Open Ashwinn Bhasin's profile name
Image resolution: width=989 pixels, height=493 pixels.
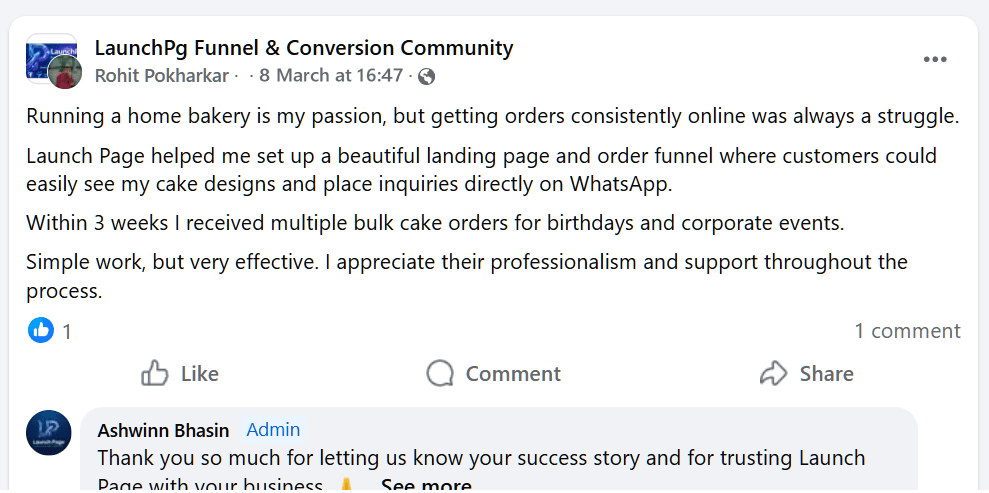coord(163,430)
